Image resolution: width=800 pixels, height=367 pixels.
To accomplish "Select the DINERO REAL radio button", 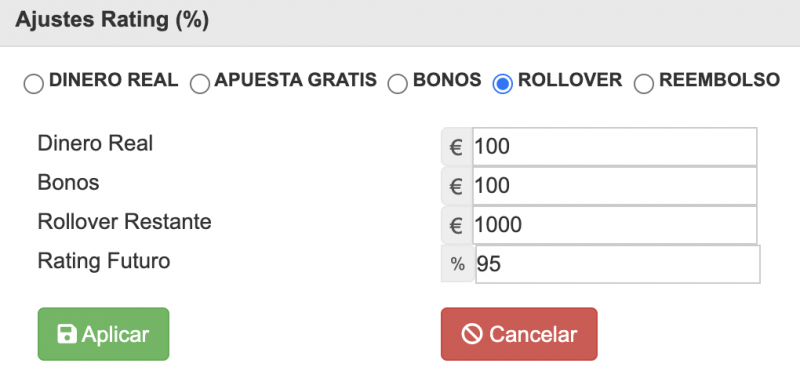I will 34,84.
